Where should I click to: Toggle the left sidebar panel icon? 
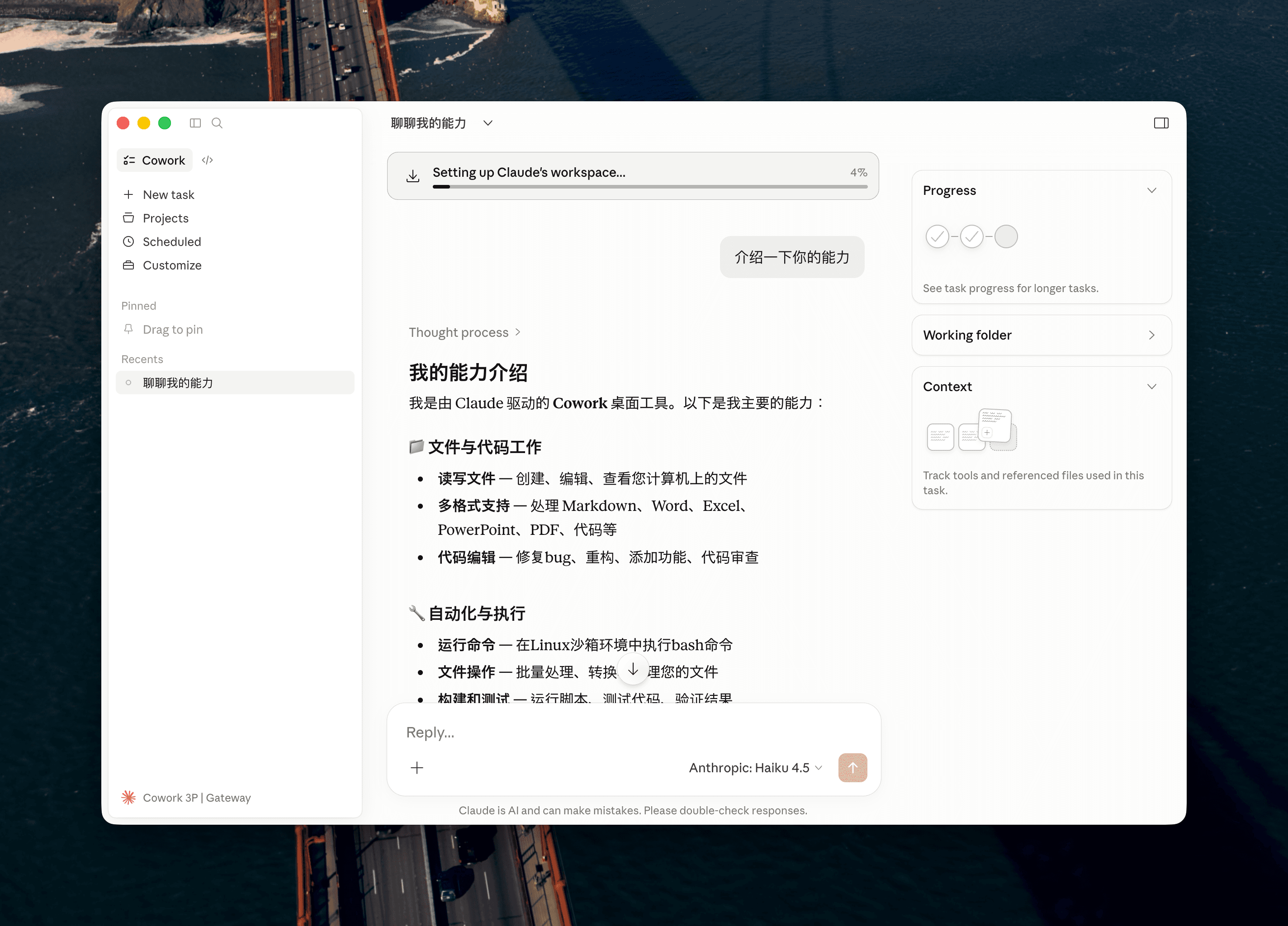(x=195, y=123)
